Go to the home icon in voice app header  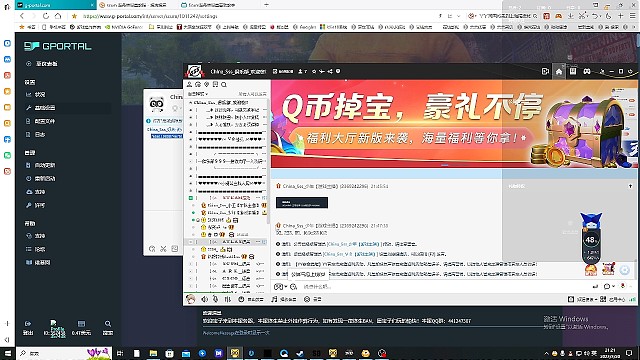pos(559,71)
